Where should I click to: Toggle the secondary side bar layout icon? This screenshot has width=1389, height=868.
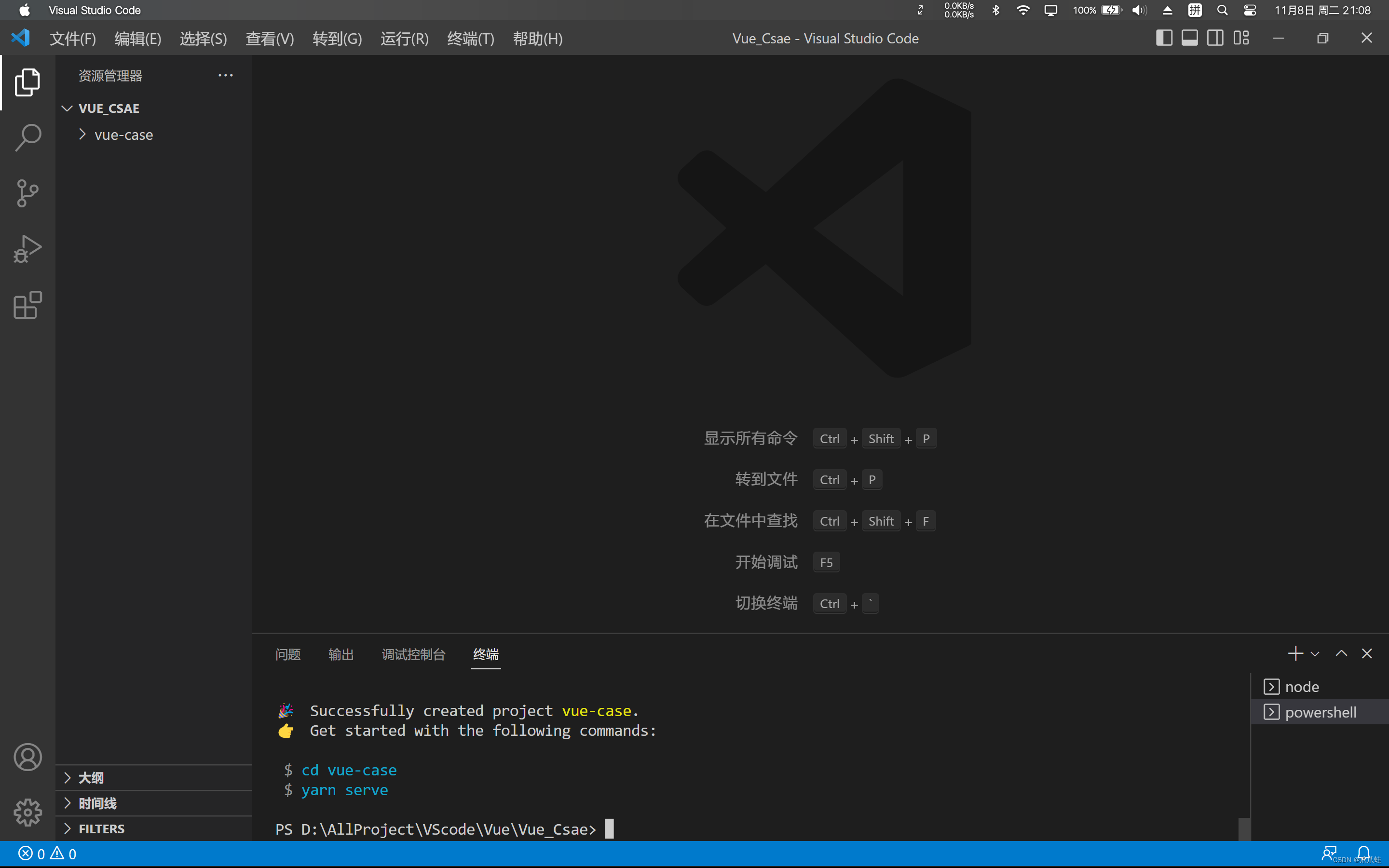tap(1215, 38)
